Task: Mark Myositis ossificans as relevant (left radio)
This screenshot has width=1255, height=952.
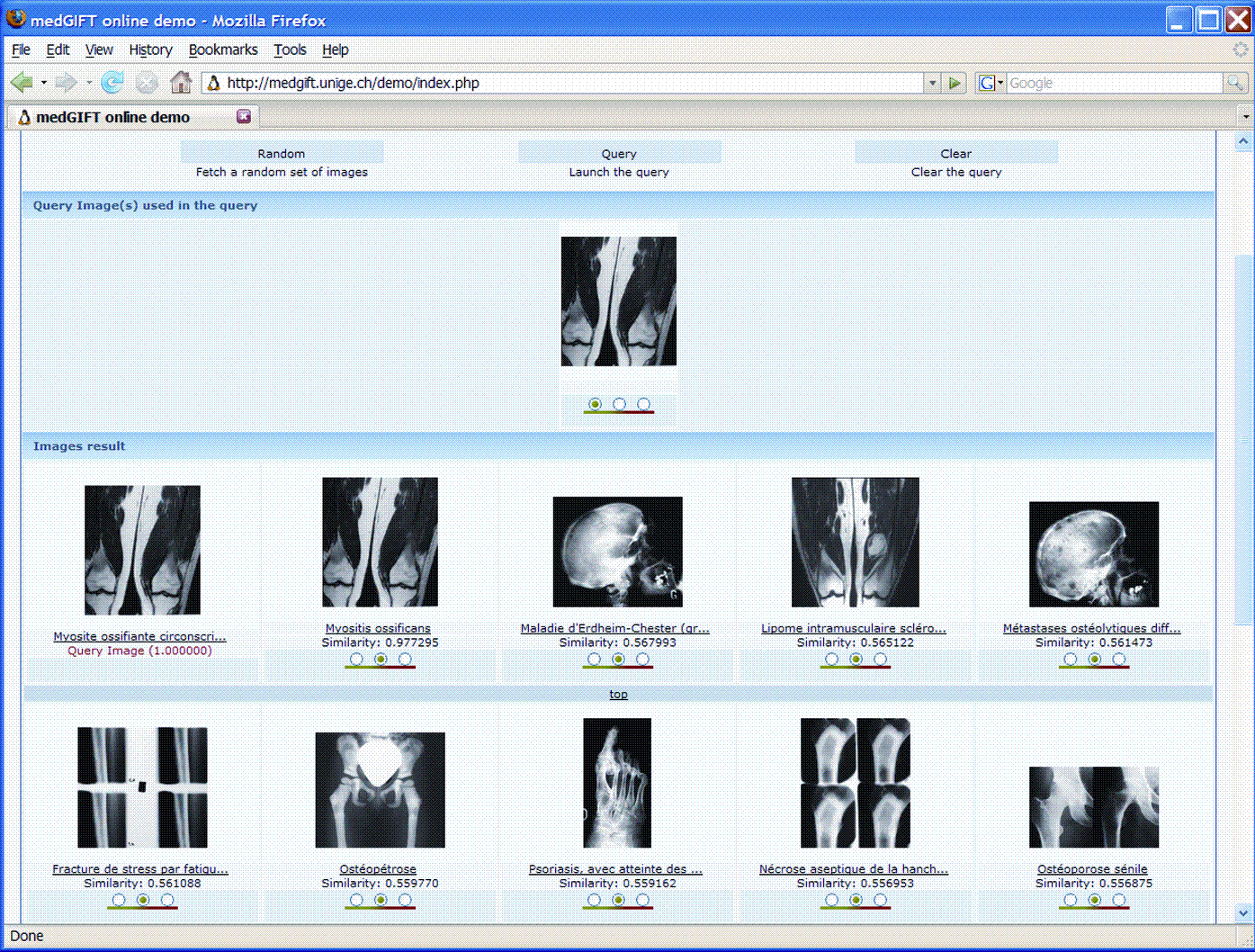Action: pyautogui.click(x=356, y=659)
